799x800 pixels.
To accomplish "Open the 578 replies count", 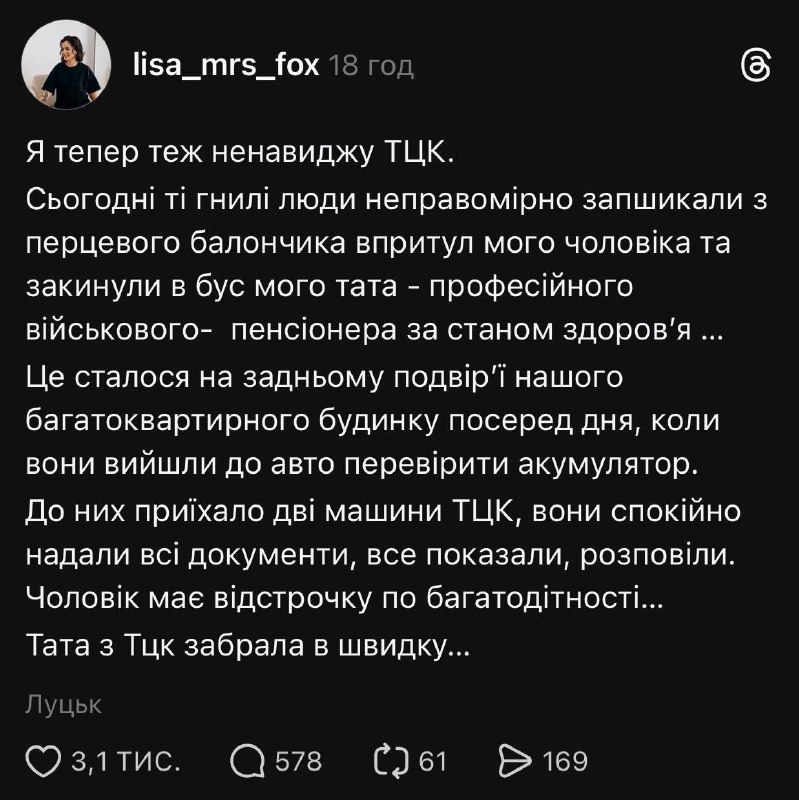I will click(x=298, y=762).
